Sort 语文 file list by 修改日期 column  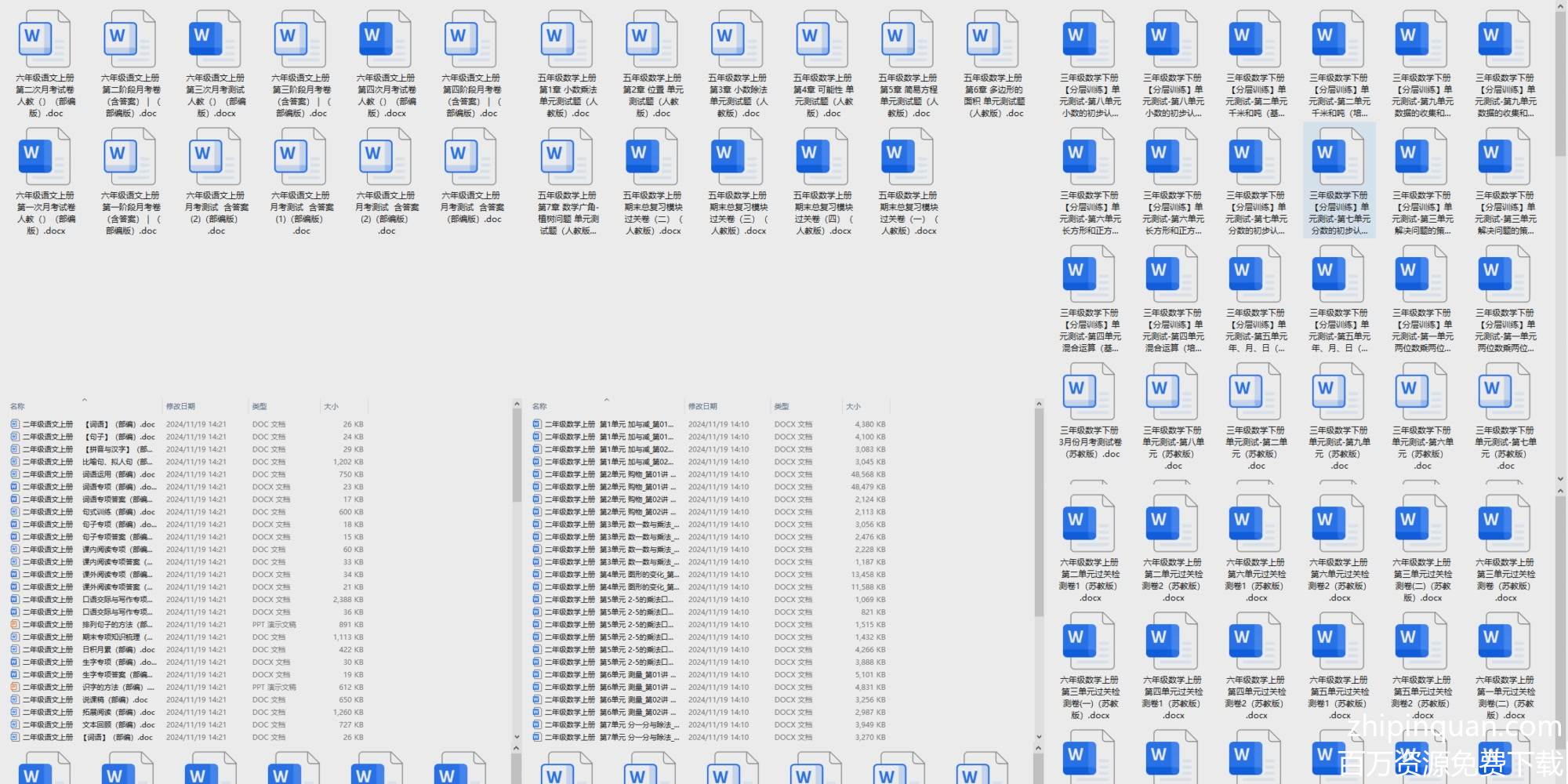click(x=180, y=406)
